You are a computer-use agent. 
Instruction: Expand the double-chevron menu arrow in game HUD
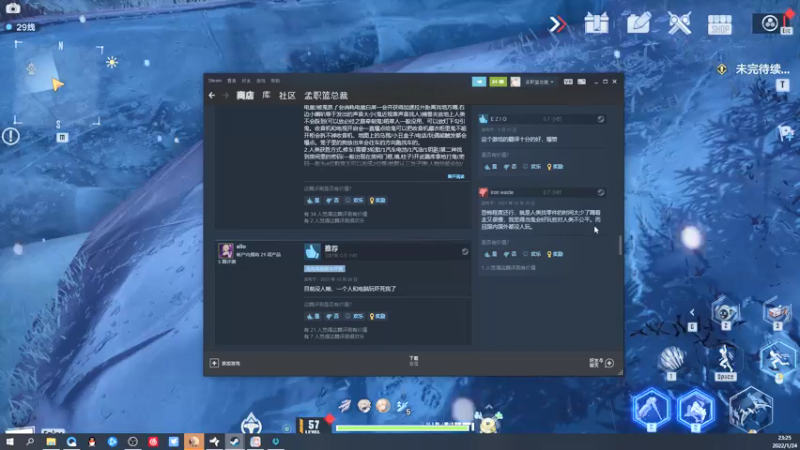pos(558,24)
